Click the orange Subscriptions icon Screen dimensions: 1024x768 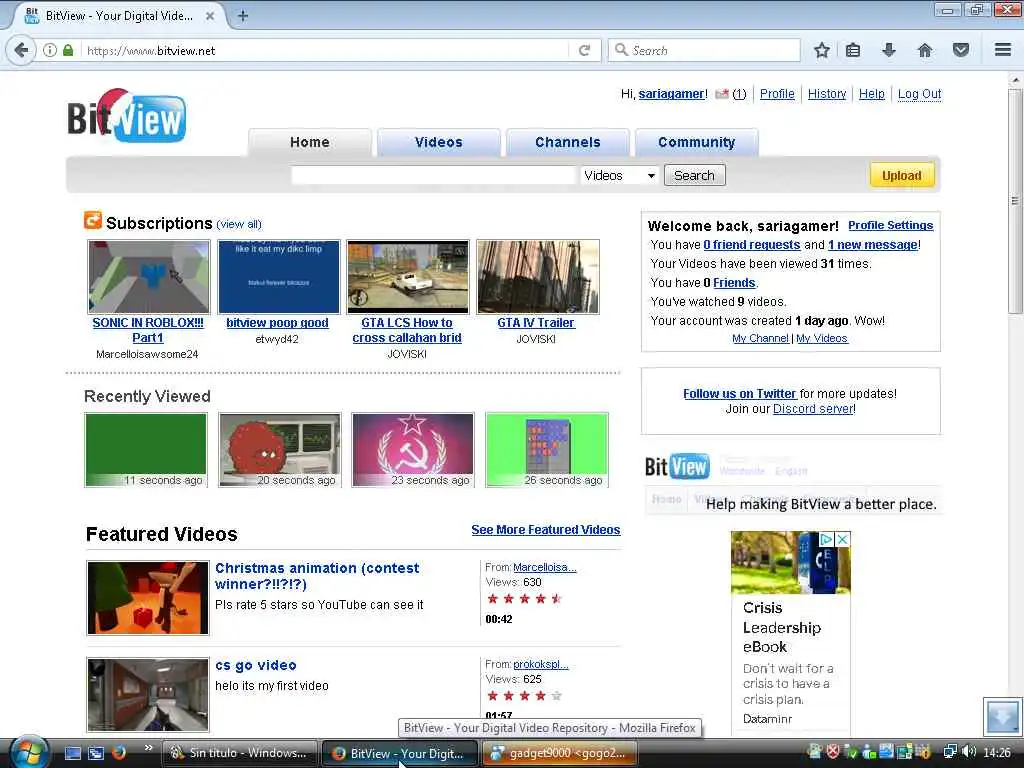pyautogui.click(x=93, y=221)
